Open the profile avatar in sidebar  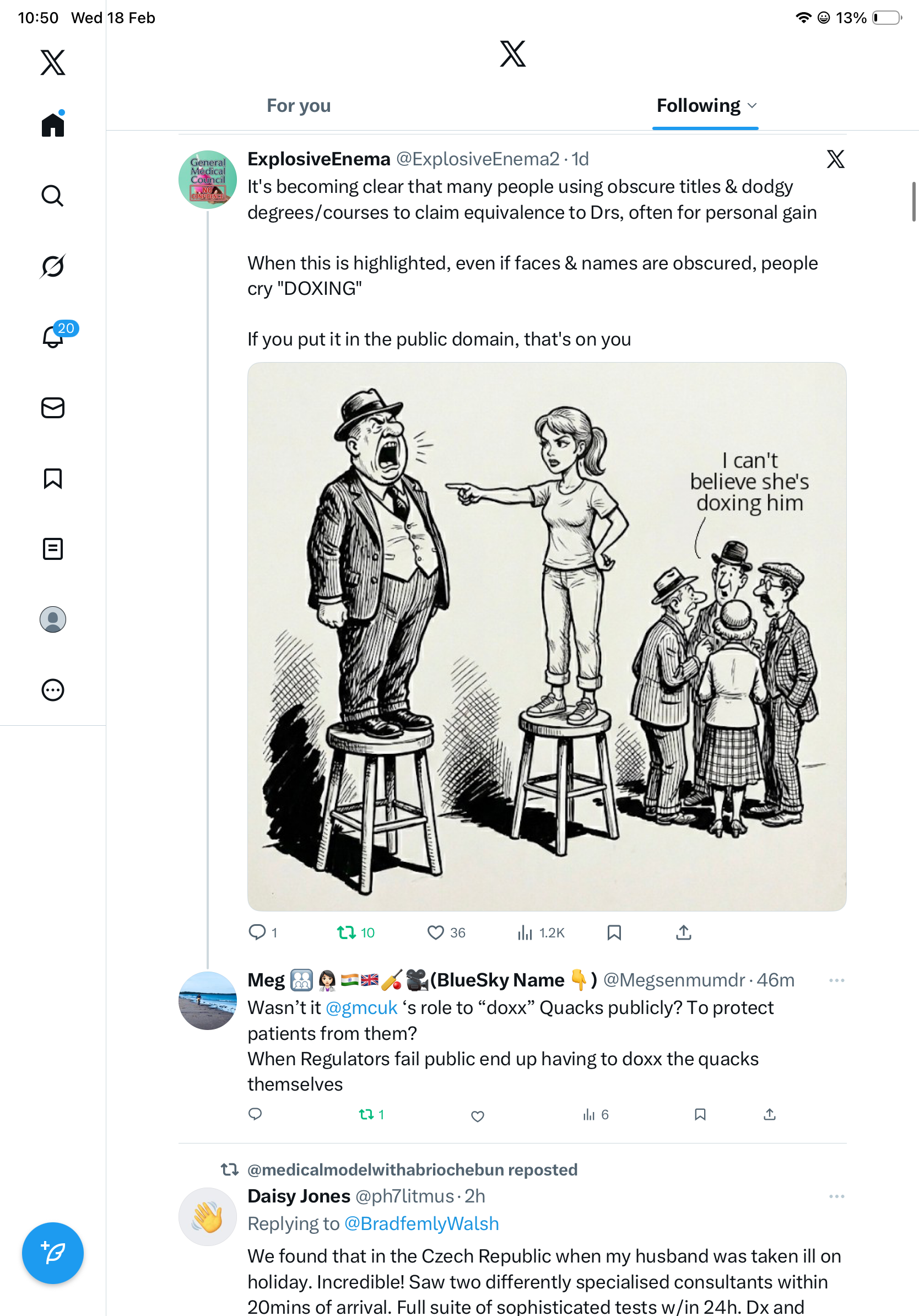pyautogui.click(x=53, y=619)
